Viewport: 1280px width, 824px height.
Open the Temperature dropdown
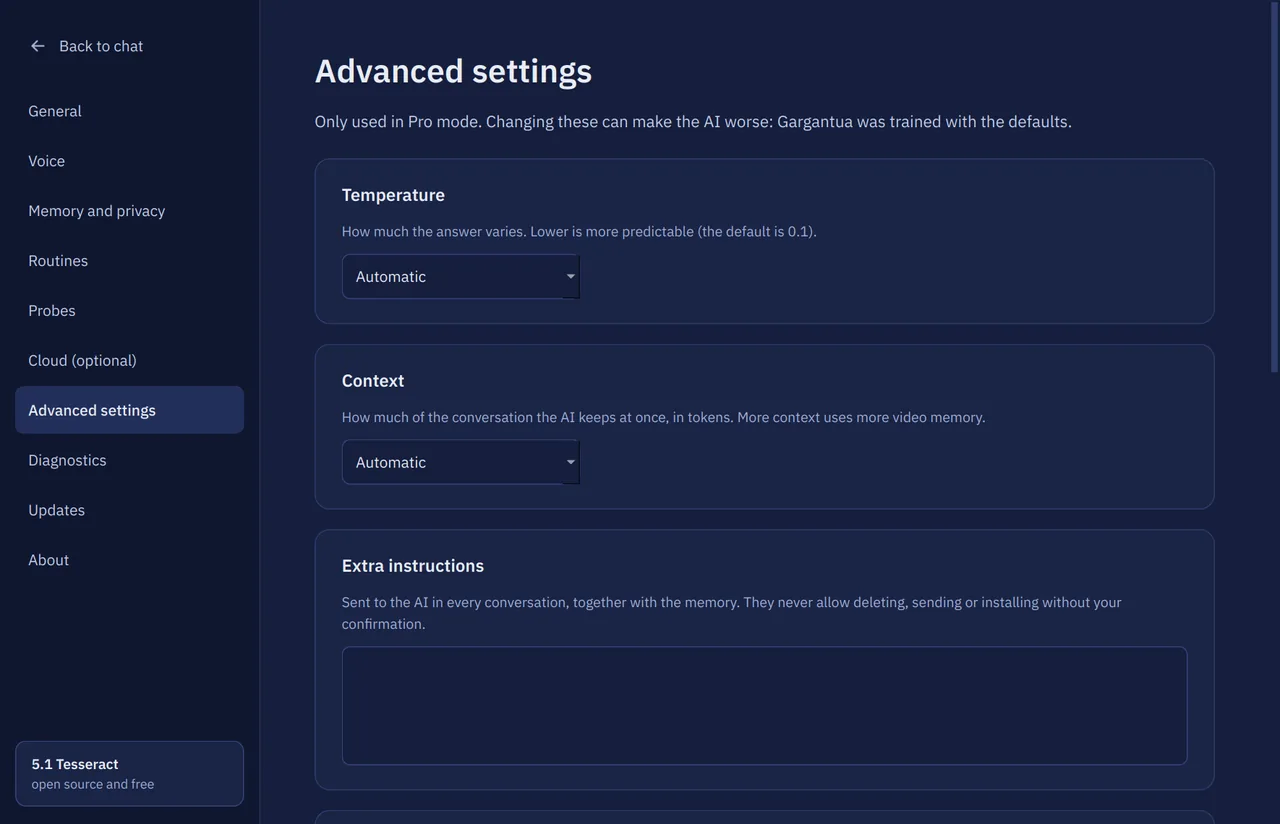click(x=461, y=277)
